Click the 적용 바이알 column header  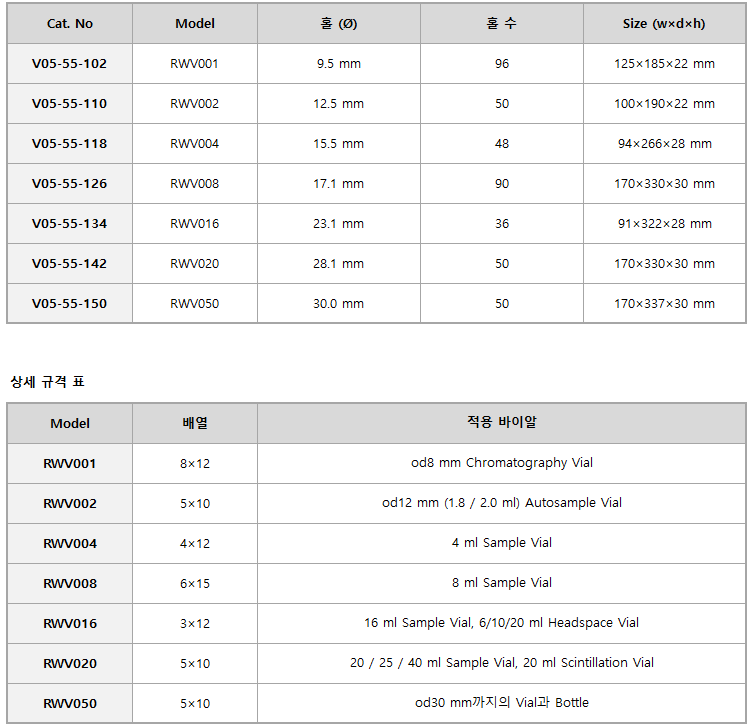point(501,422)
